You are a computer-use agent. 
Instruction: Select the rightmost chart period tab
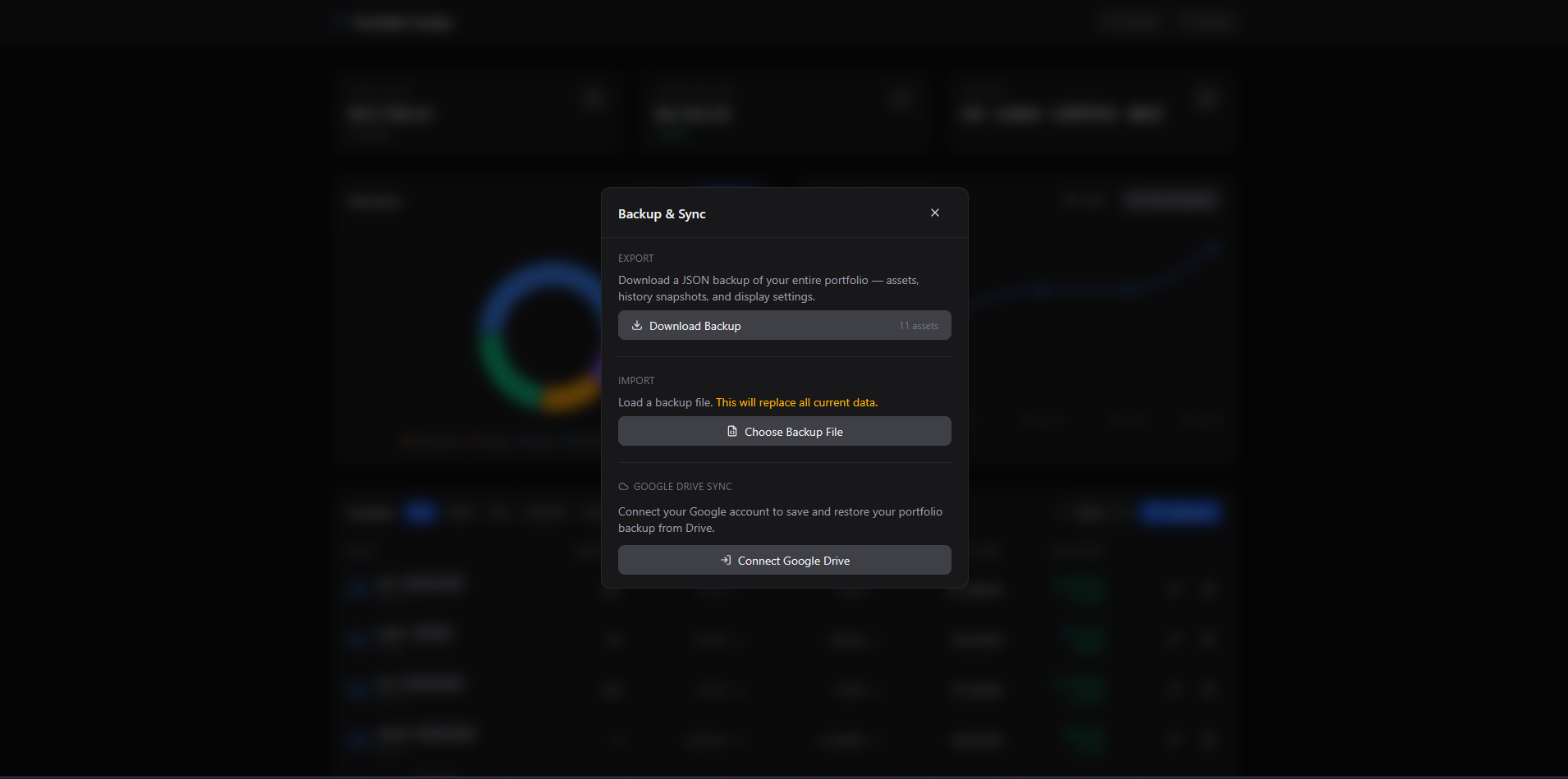[1200, 419]
